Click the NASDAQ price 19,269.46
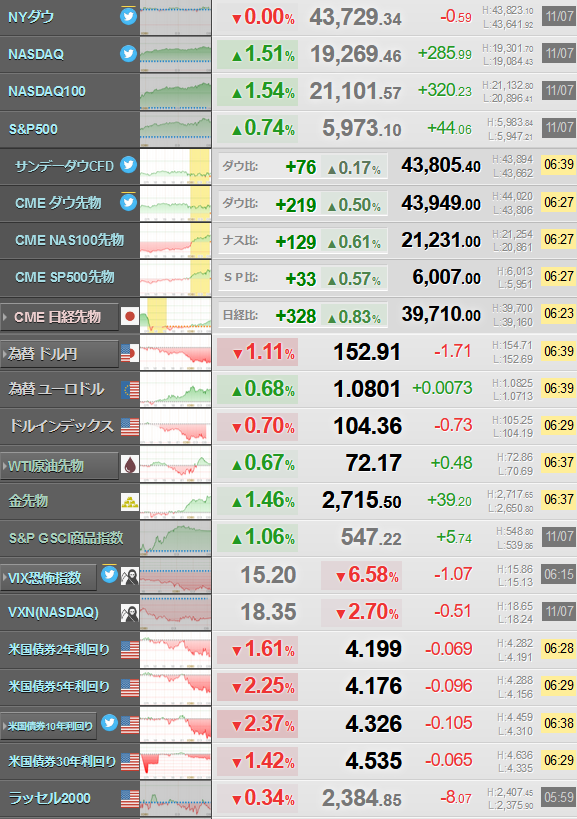 click(356, 54)
